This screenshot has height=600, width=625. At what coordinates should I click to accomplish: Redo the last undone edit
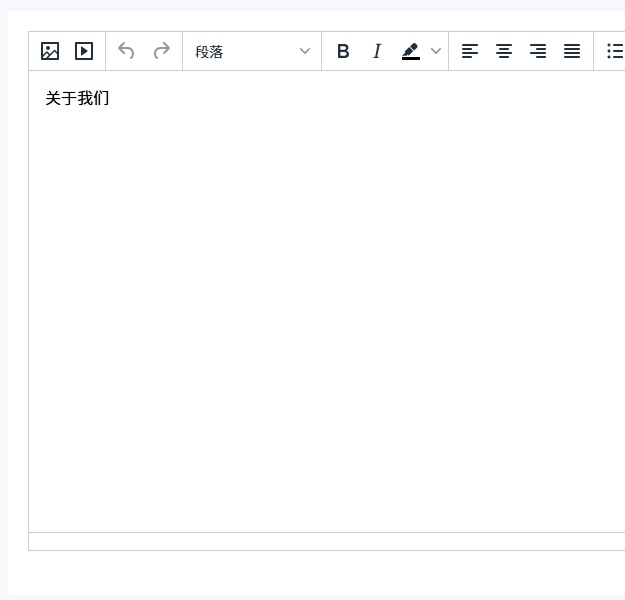(x=161, y=51)
